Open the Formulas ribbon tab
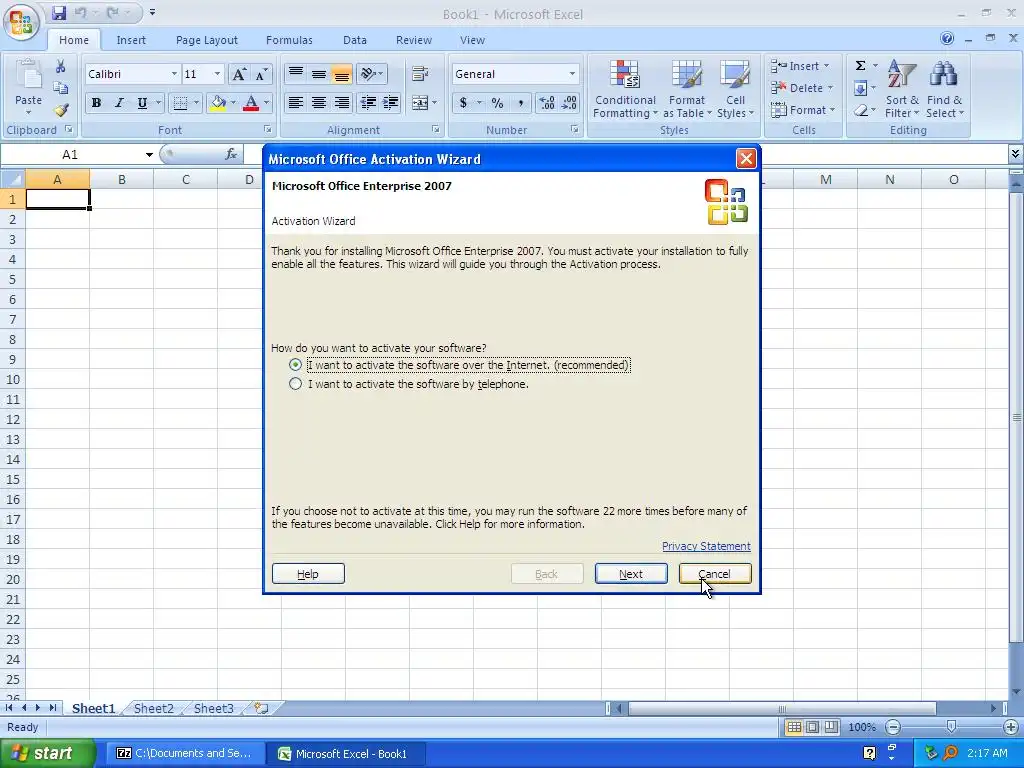Image resolution: width=1024 pixels, height=768 pixels. point(289,40)
